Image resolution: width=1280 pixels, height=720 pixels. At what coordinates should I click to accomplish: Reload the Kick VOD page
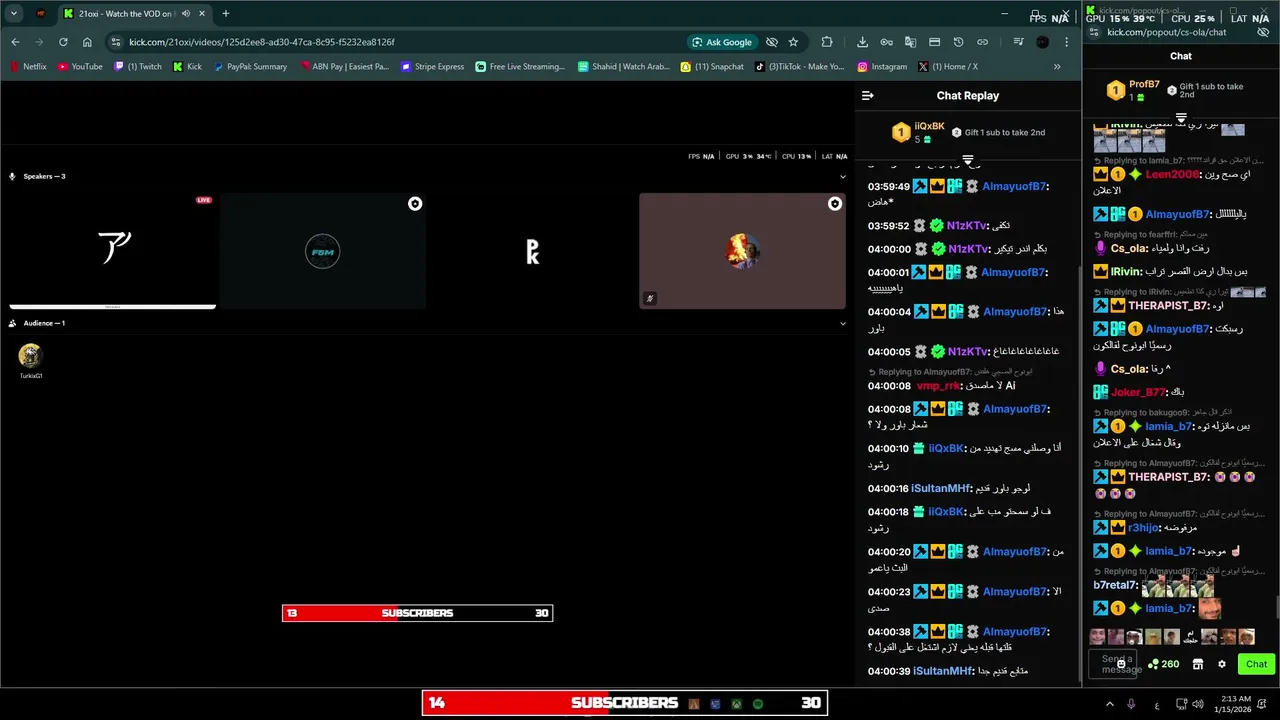point(63,42)
